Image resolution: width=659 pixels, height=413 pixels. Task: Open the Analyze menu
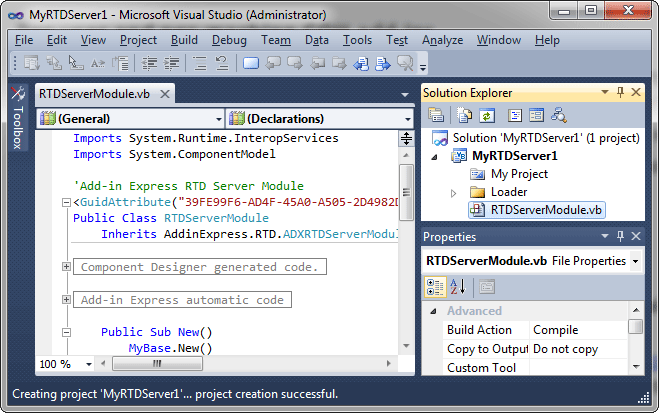tap(443, 40)
